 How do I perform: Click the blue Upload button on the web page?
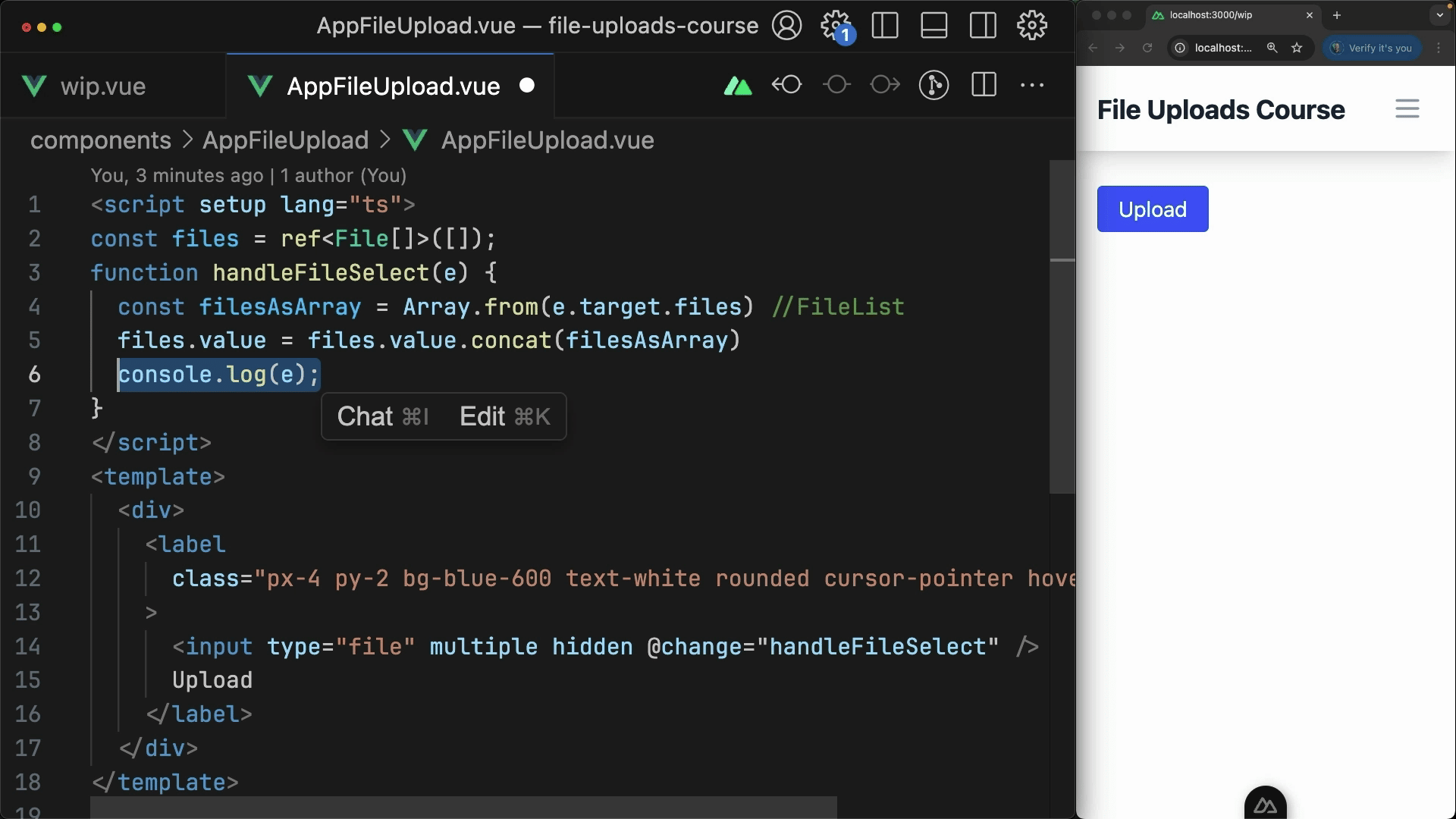[1153, 209]
